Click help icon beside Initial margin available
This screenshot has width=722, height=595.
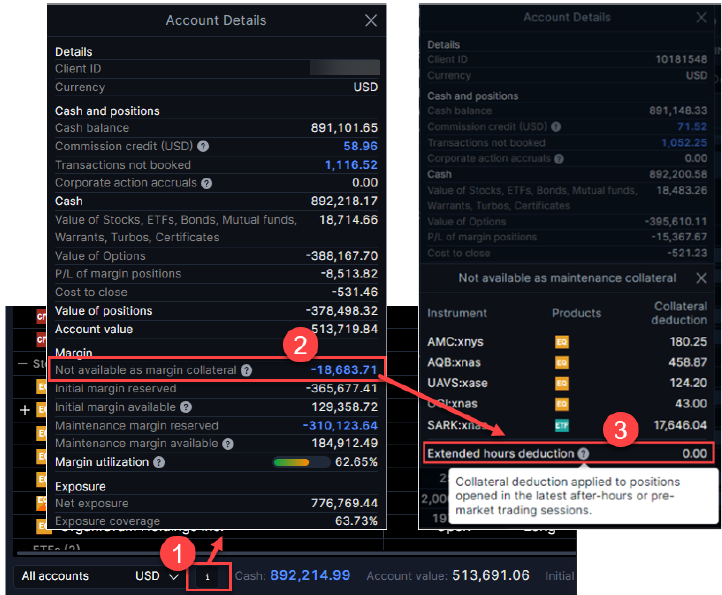(x=185, y=407)
